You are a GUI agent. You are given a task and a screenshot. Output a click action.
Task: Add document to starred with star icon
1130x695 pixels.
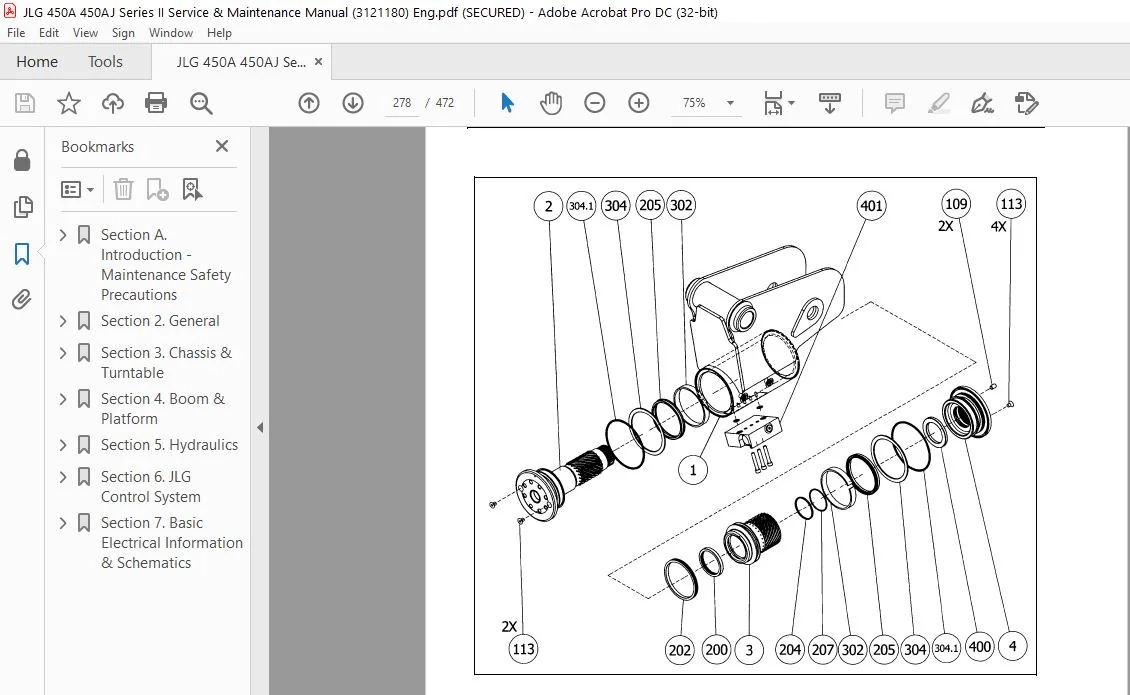pos(68,103)
